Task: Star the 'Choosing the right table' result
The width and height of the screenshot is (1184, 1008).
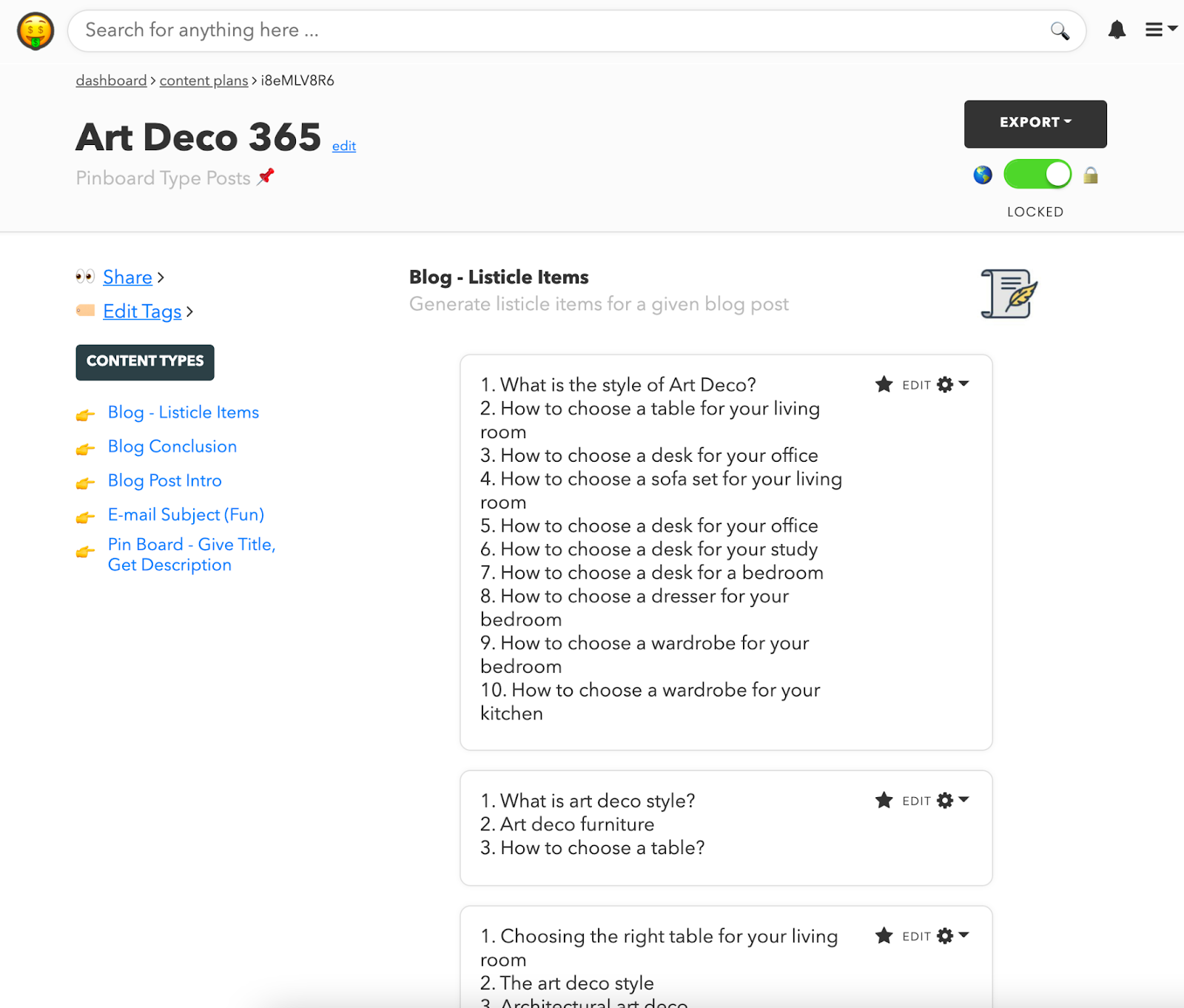Action: (x=884, y=935)
